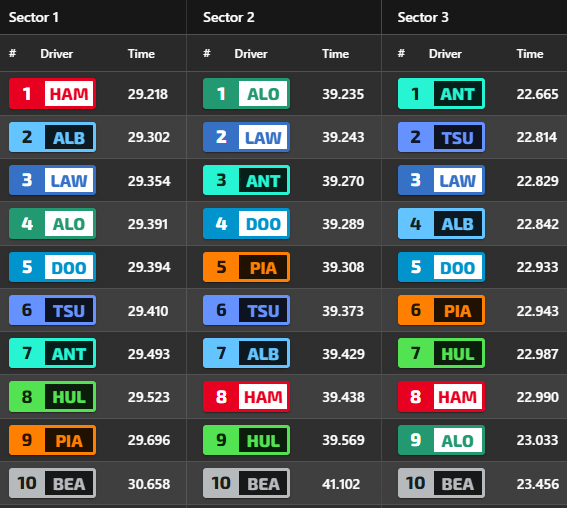The image size is (567, 508).
Task: Select HUL badge in Sector 3
Action: 441,353
